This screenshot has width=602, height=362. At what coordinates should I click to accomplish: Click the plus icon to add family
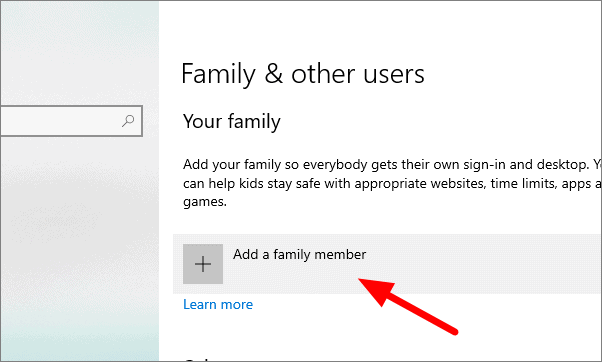203,264
